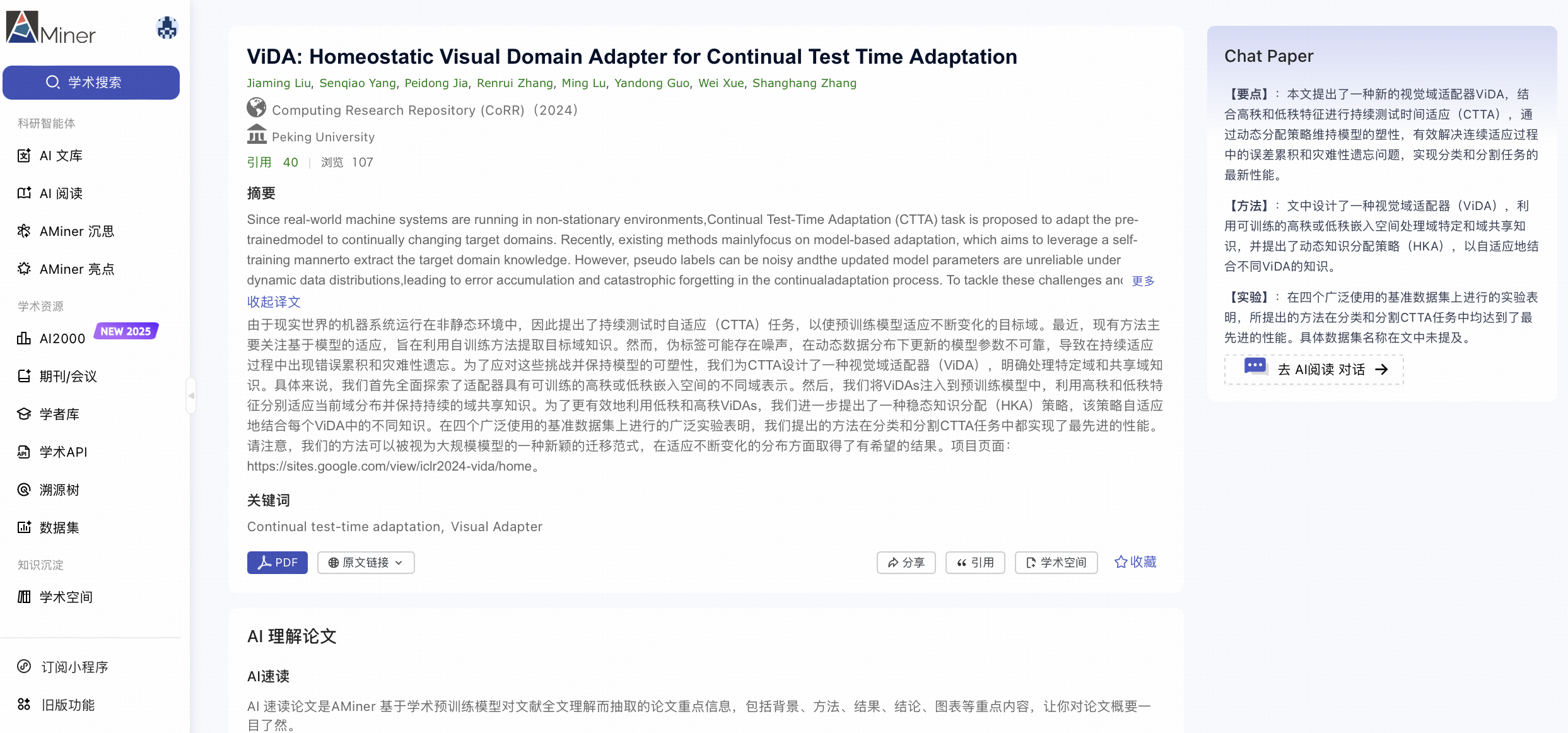This screenshot has width=1568, height=733.
Task: Collapse the translation via 收起译文
Action: point(274,302)
